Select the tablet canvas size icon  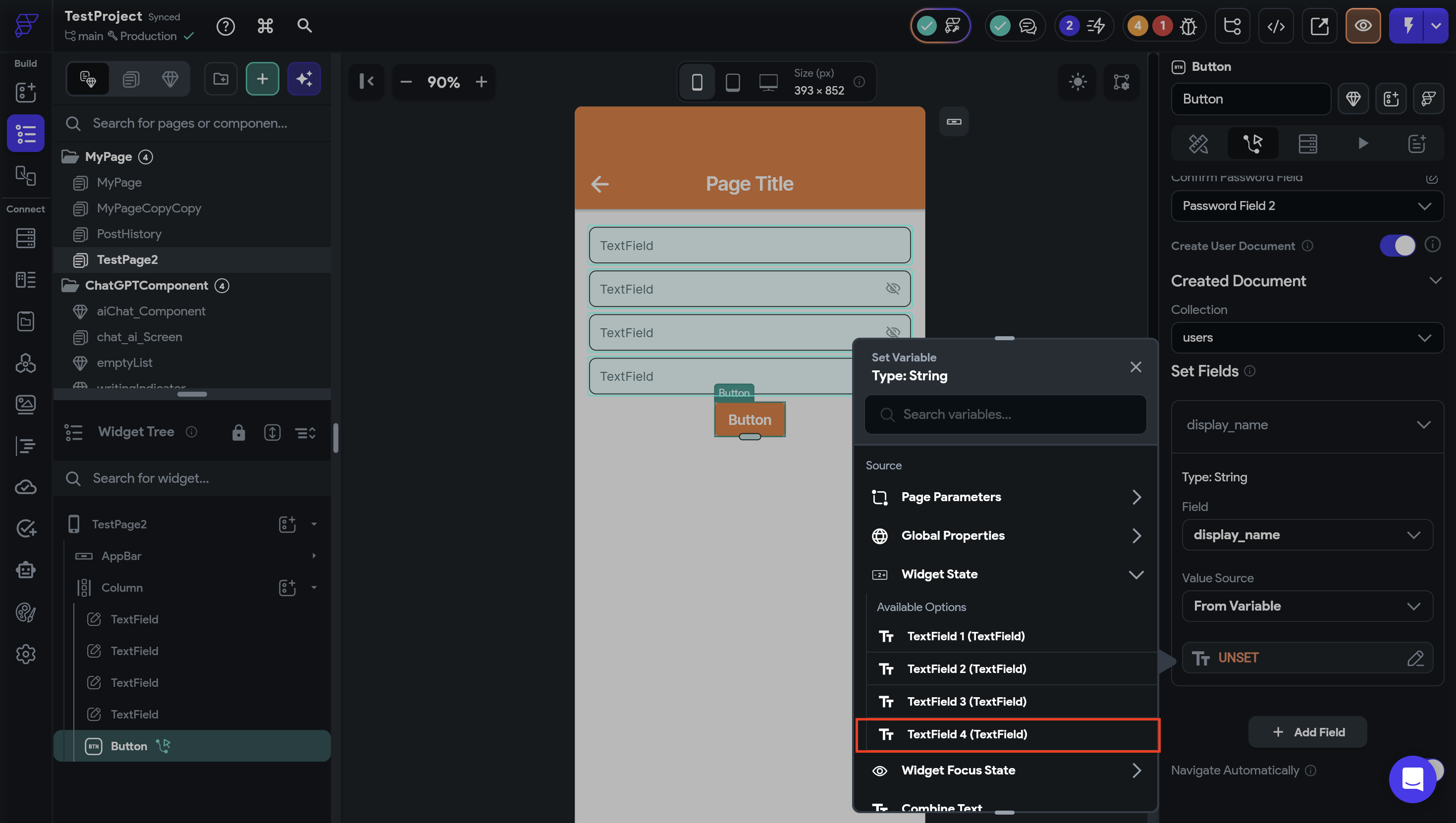pos(732,82)
